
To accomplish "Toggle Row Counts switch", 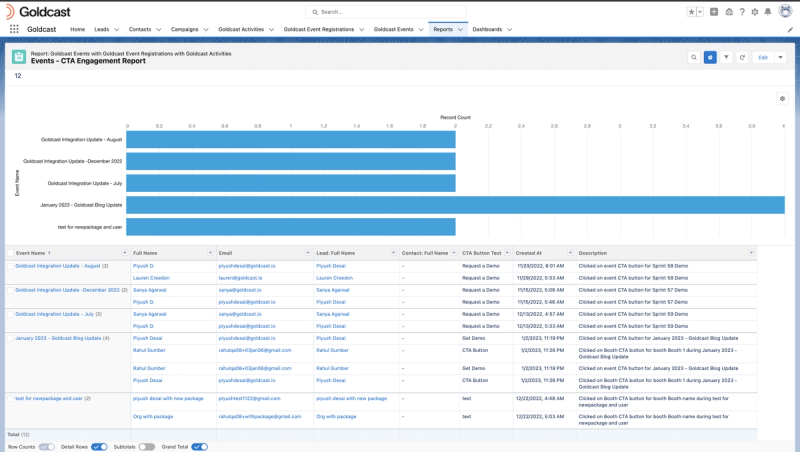I will coord(46,447).
